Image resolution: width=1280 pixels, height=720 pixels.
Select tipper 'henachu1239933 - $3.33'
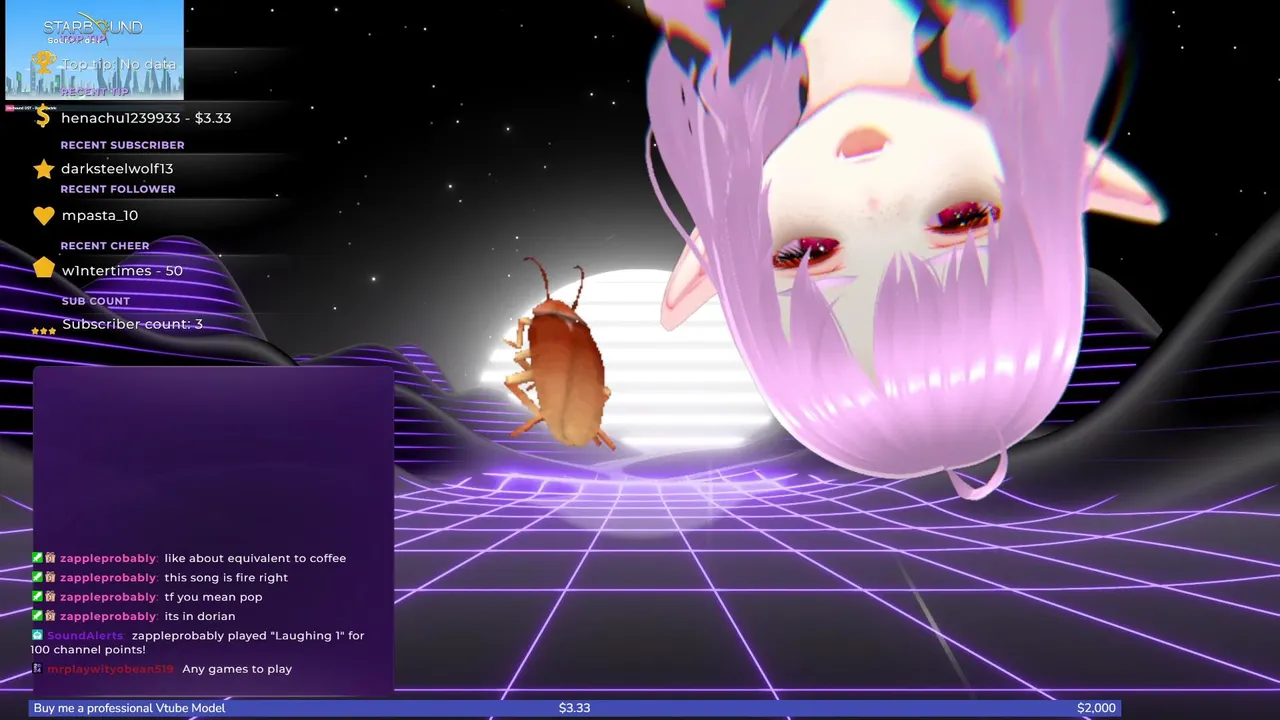[x=146, y=118]
